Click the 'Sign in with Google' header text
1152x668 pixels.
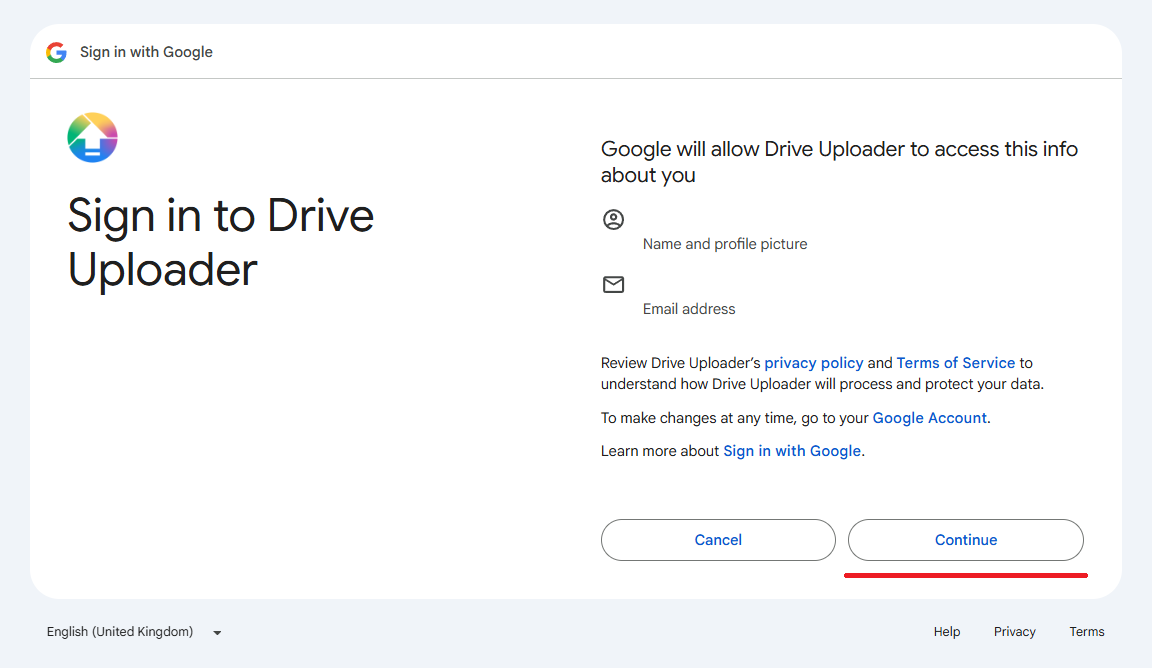pos(146,52)
